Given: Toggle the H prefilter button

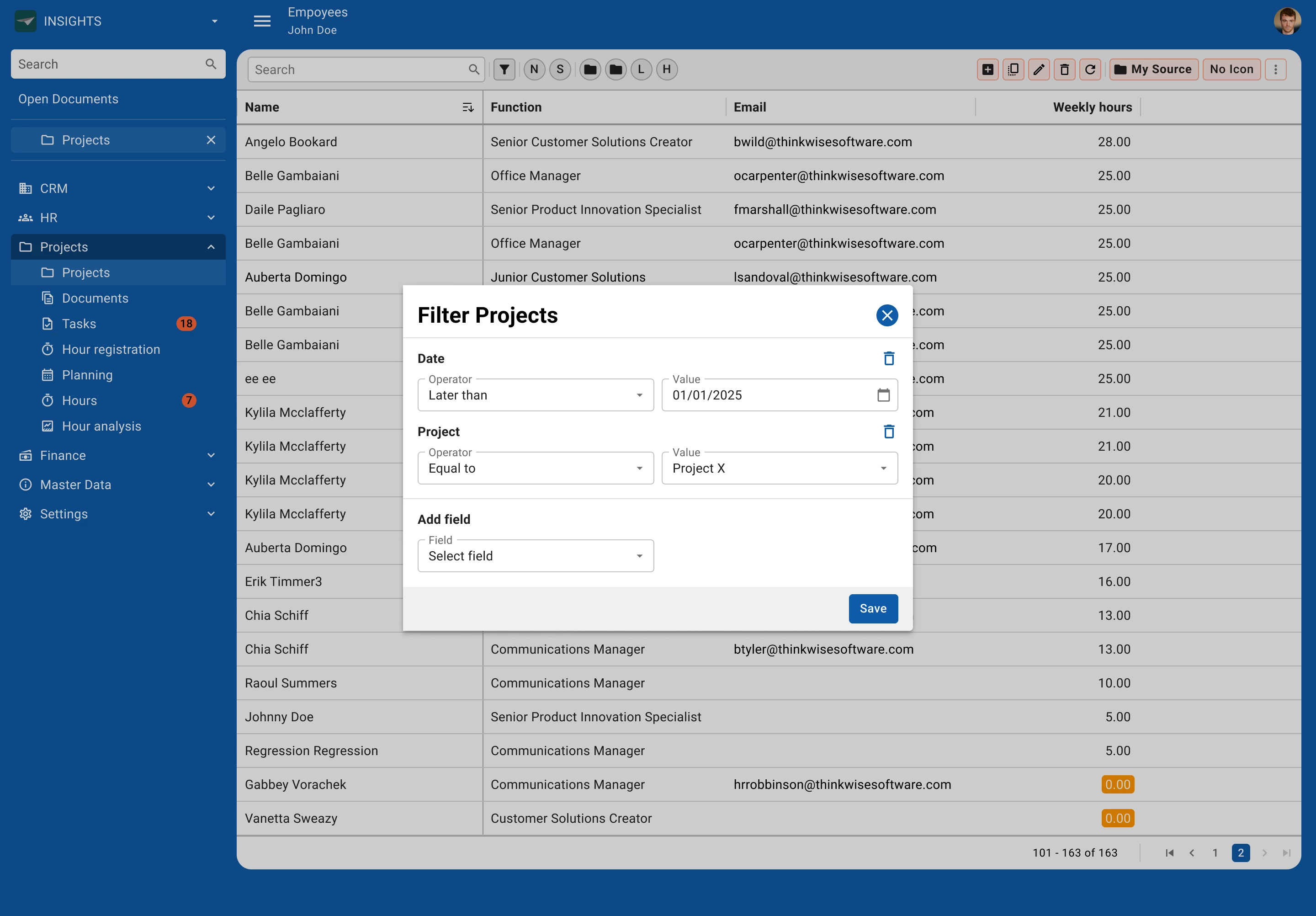Looking at the screenshot, I should (667, 69).
